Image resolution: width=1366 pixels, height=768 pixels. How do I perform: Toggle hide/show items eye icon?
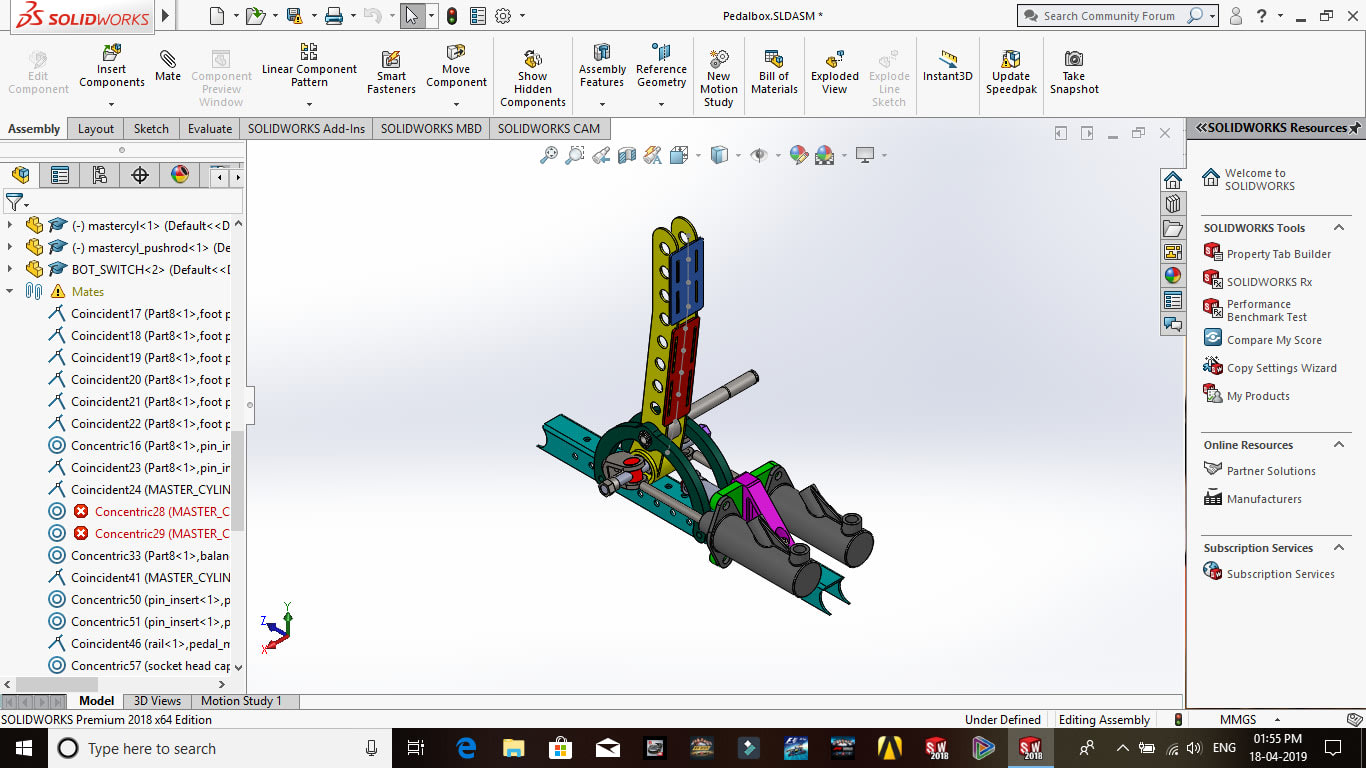[x=759, y=155]
